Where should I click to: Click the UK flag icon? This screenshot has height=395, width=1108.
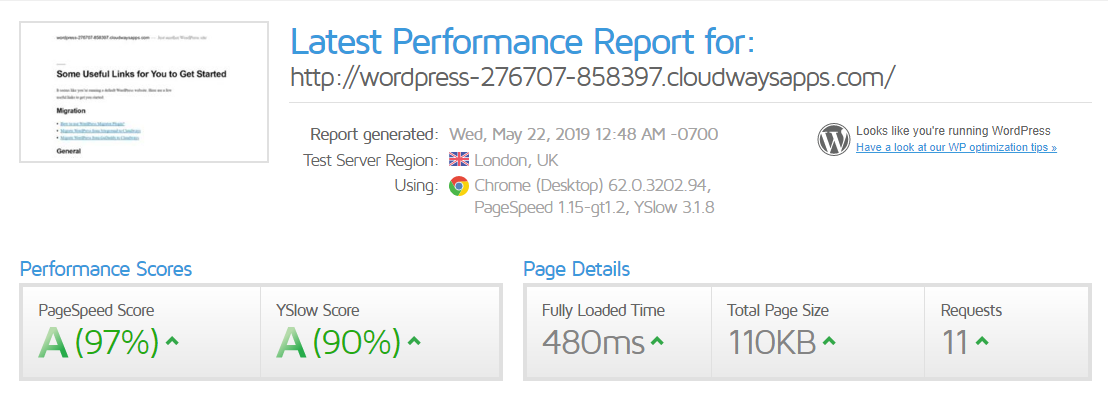tap(459, 160)
